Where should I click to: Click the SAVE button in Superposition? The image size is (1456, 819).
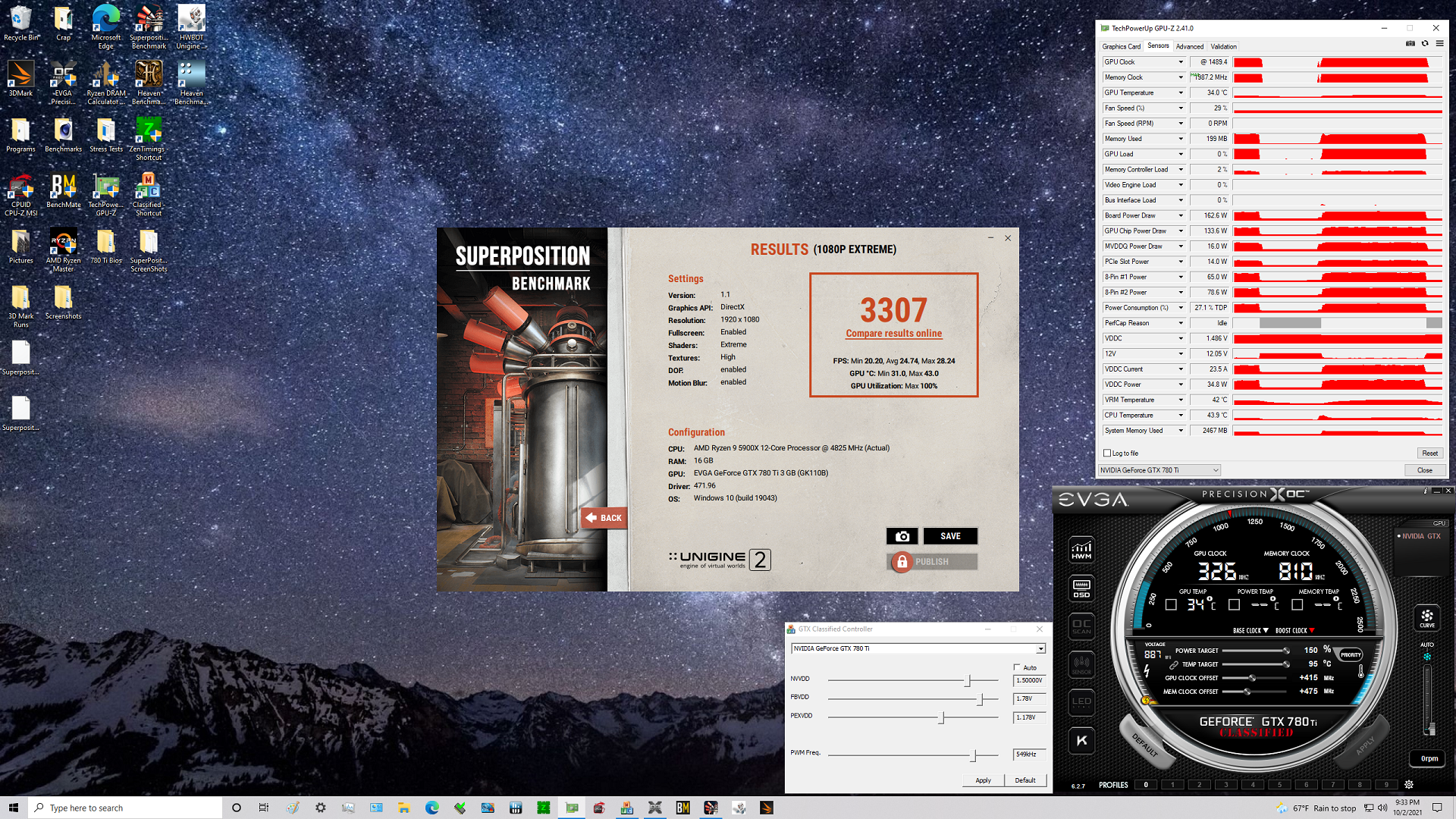click(x=950, y=536)
